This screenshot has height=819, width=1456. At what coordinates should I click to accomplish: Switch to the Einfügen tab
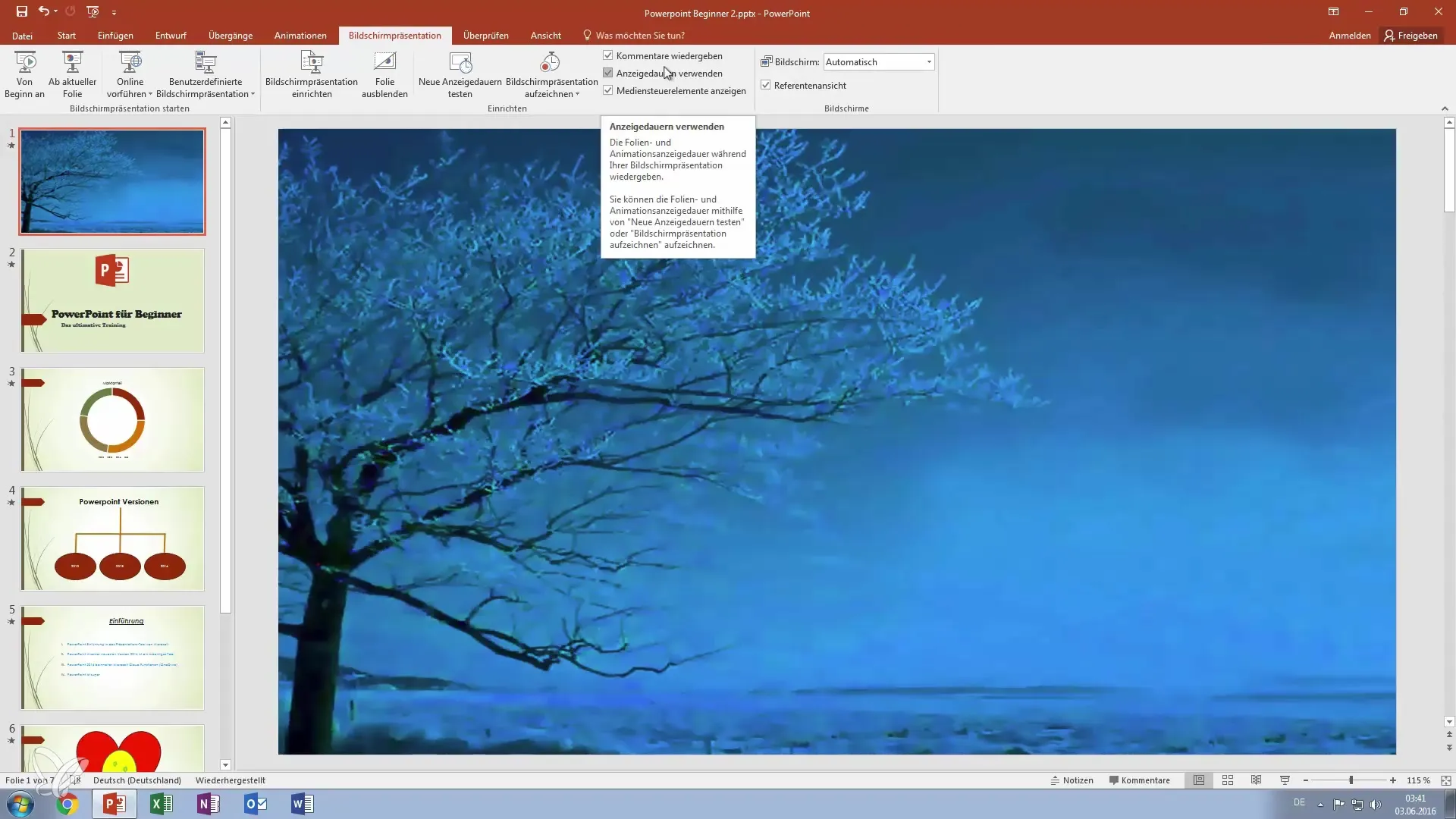(115, 36)
